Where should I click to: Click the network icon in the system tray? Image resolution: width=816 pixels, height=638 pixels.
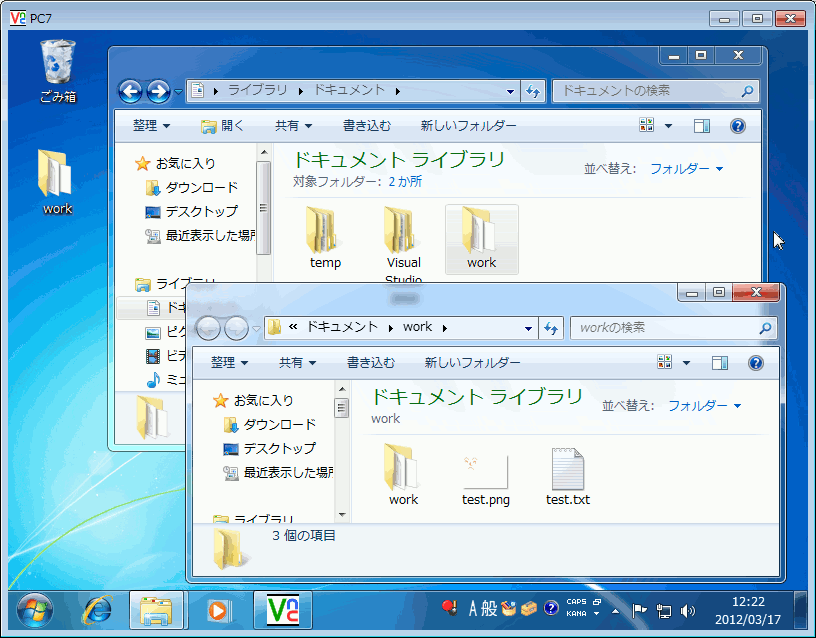[x=664, y=613]
